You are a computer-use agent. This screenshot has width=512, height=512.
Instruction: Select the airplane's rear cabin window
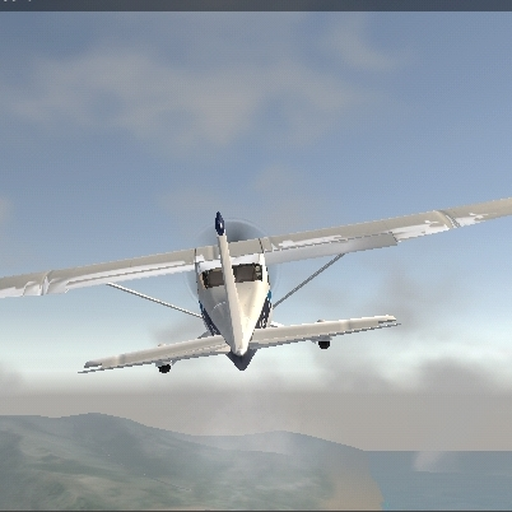tap(233, 275)
